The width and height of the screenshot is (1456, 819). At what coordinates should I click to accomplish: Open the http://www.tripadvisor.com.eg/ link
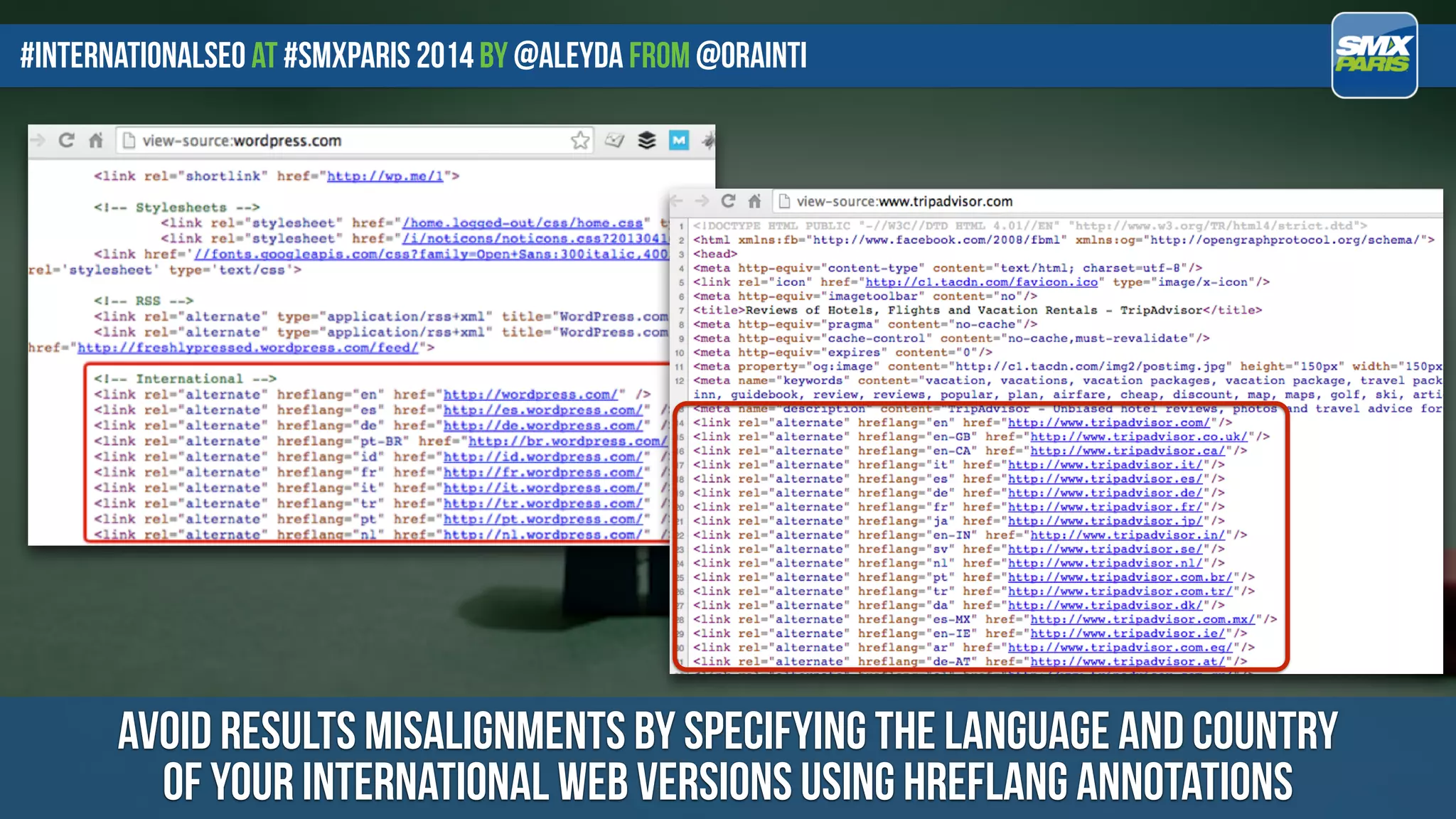(x=1120, y=648)
